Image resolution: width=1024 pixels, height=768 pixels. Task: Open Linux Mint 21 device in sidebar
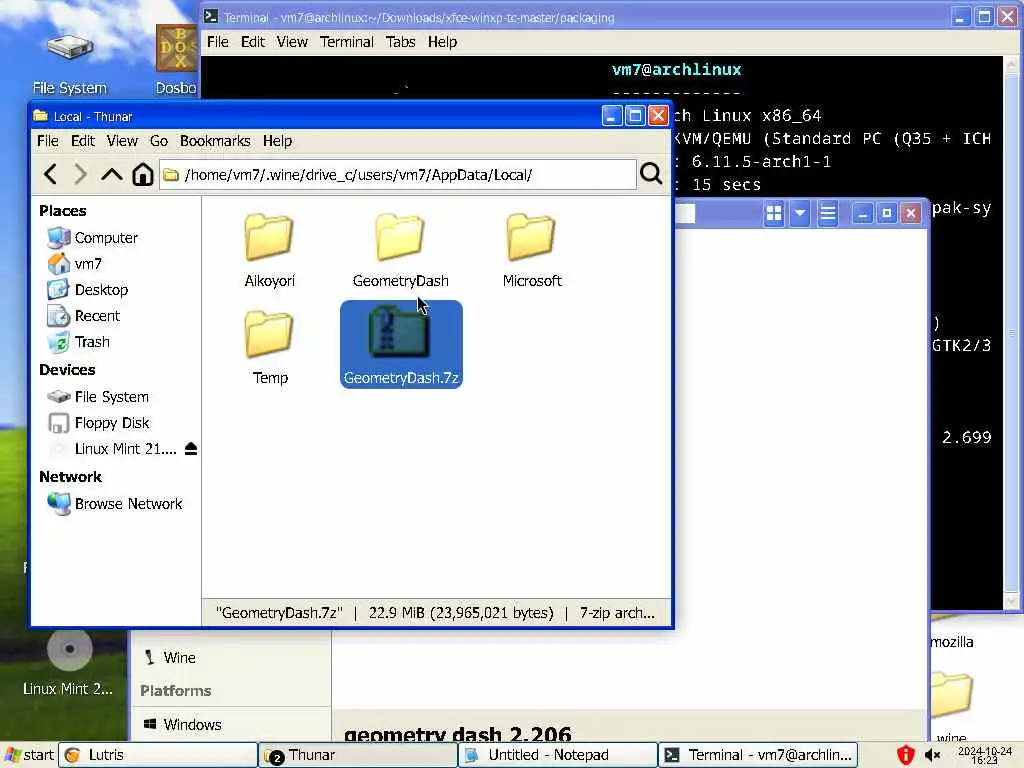coord(112,449)
